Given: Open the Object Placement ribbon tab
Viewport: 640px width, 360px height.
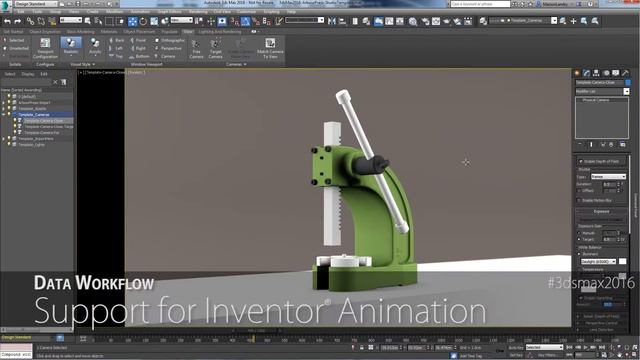Looking at the screenshot, I should [x=139, y=31].
